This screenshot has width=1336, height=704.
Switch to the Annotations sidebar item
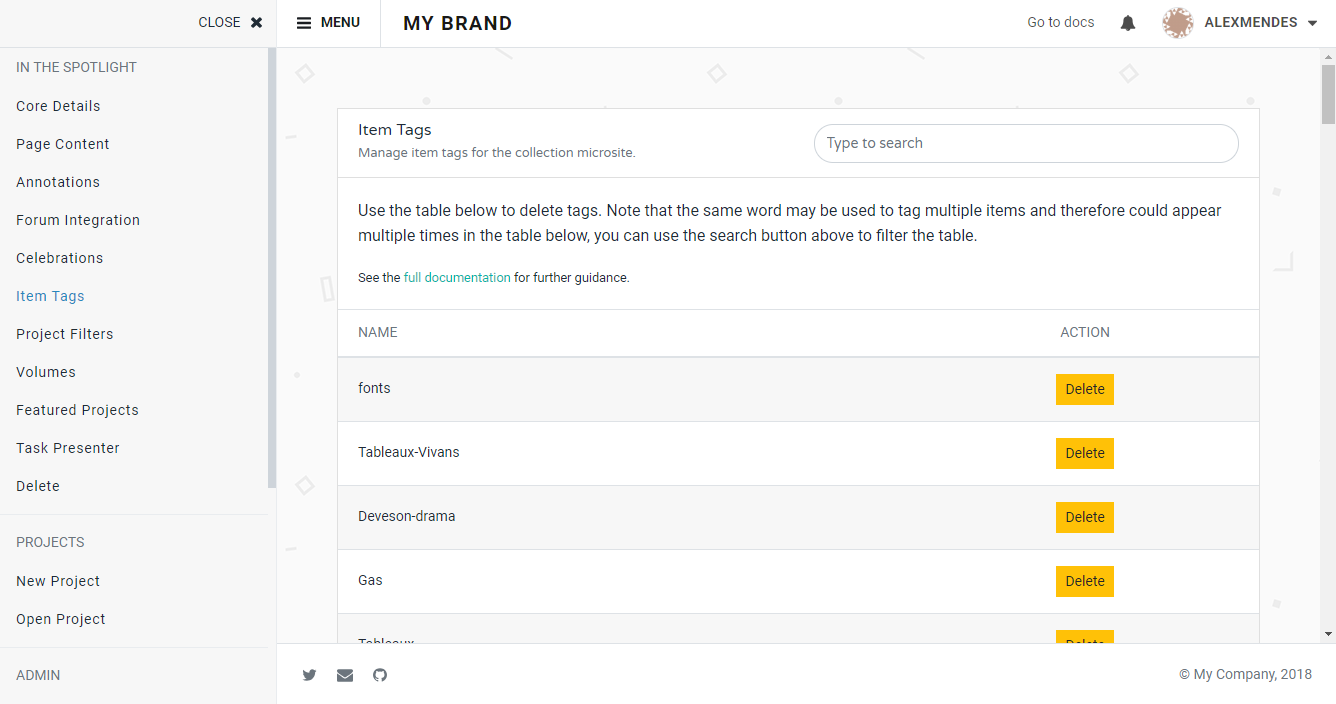(x=57, y=182)
